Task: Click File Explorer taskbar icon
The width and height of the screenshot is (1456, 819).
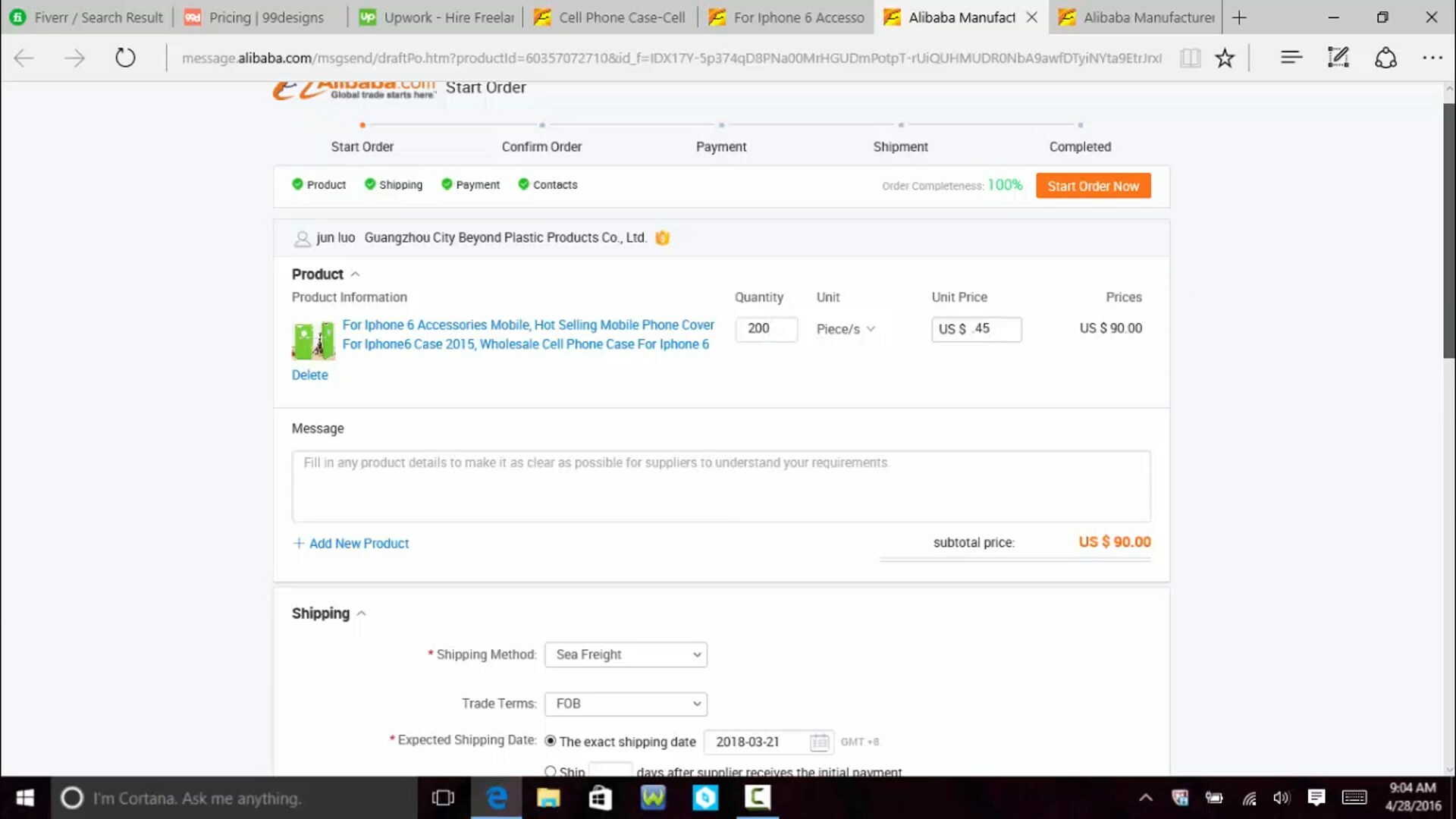Action: (548, 798)
